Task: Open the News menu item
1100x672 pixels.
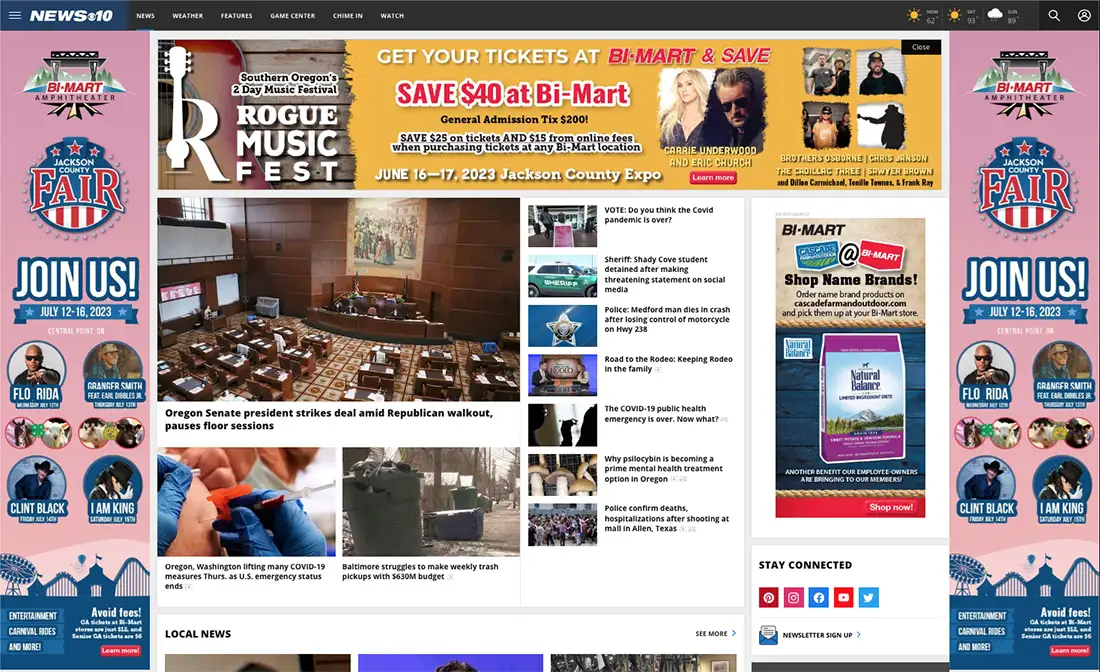Action: [145, 15]
